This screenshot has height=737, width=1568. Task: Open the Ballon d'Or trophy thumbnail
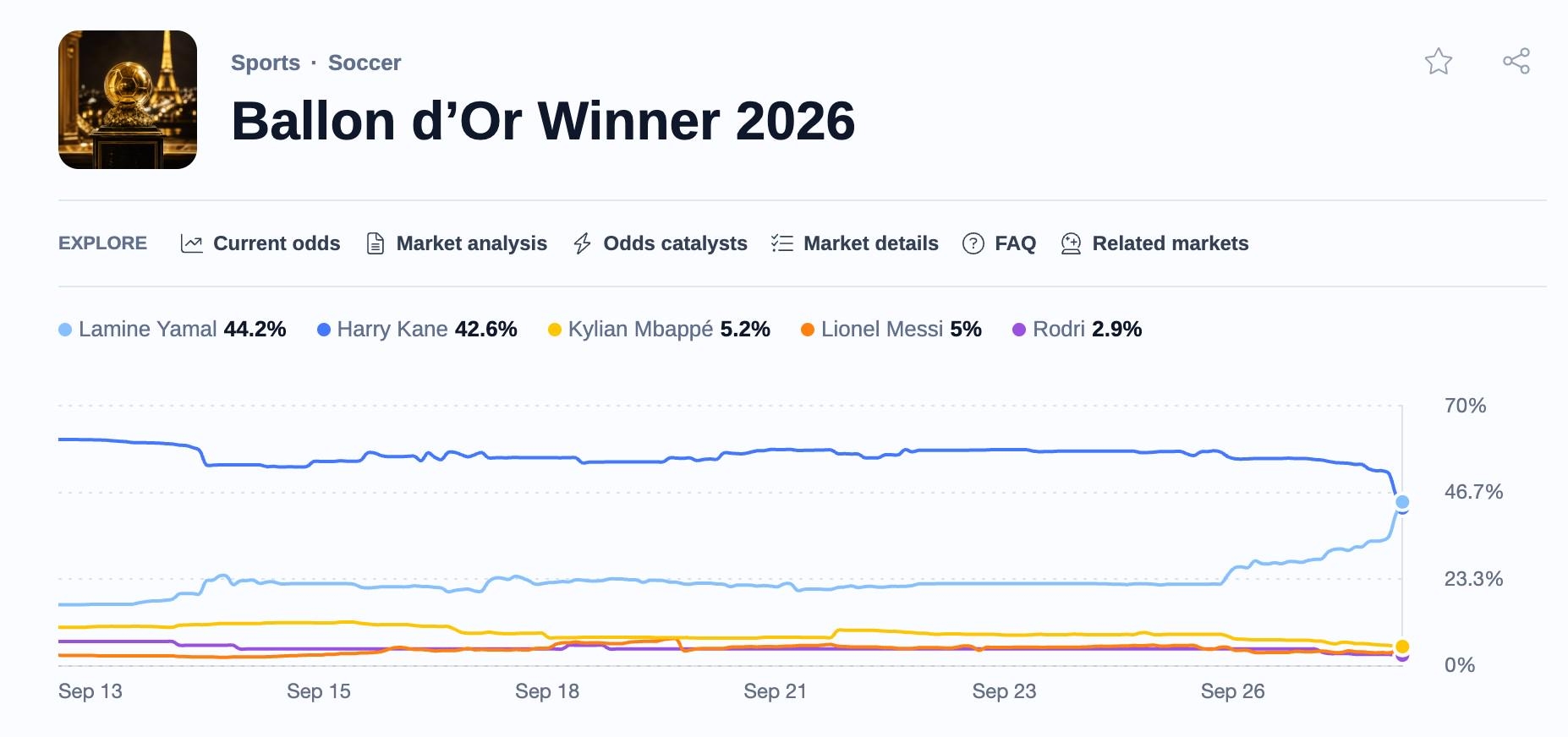[x=128, y=100]
